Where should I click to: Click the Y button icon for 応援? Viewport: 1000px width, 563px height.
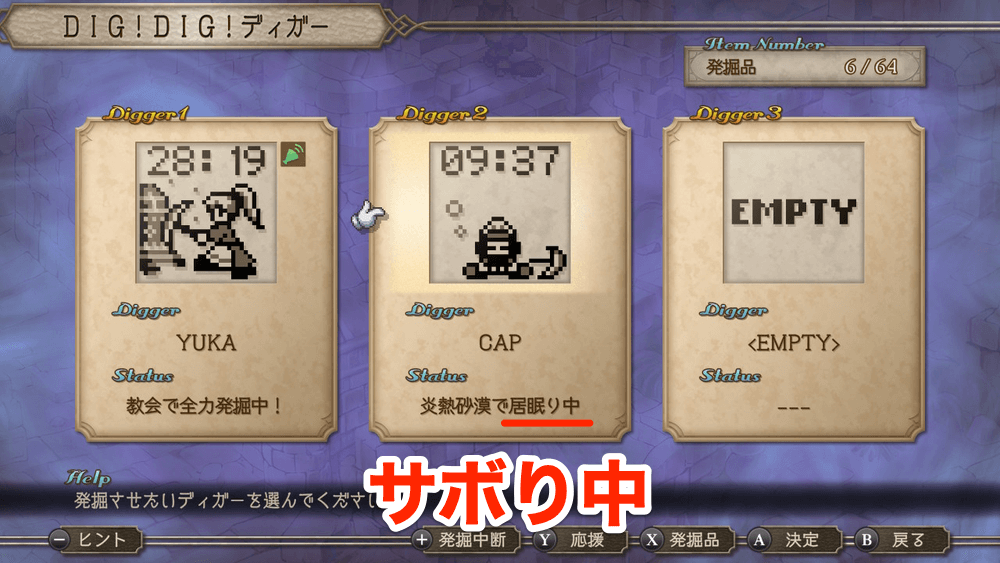coord(544,540)
